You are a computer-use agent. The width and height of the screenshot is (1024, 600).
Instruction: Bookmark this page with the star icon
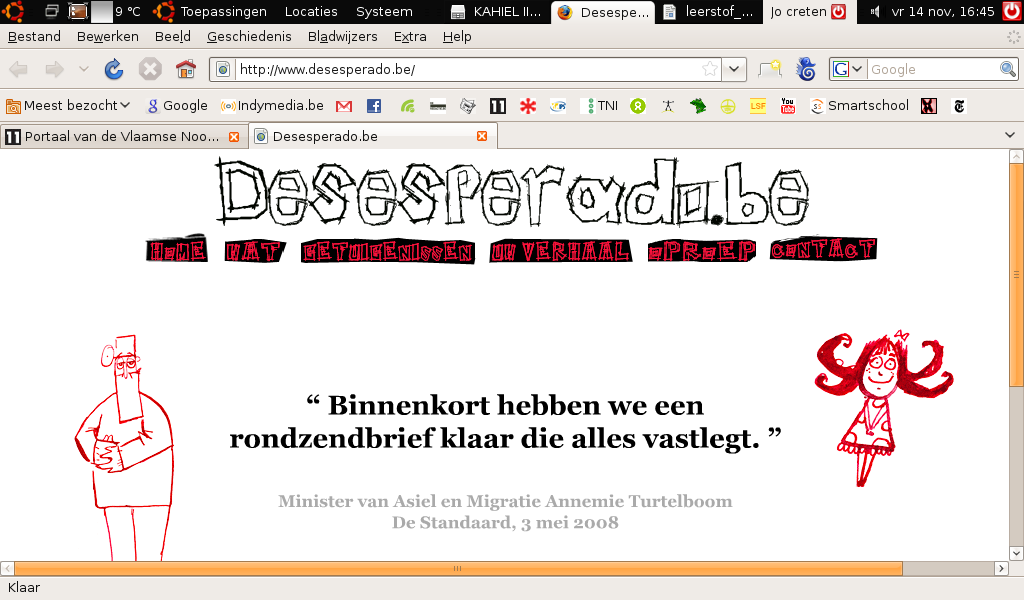pyautogui.click(x=710, y=69)
